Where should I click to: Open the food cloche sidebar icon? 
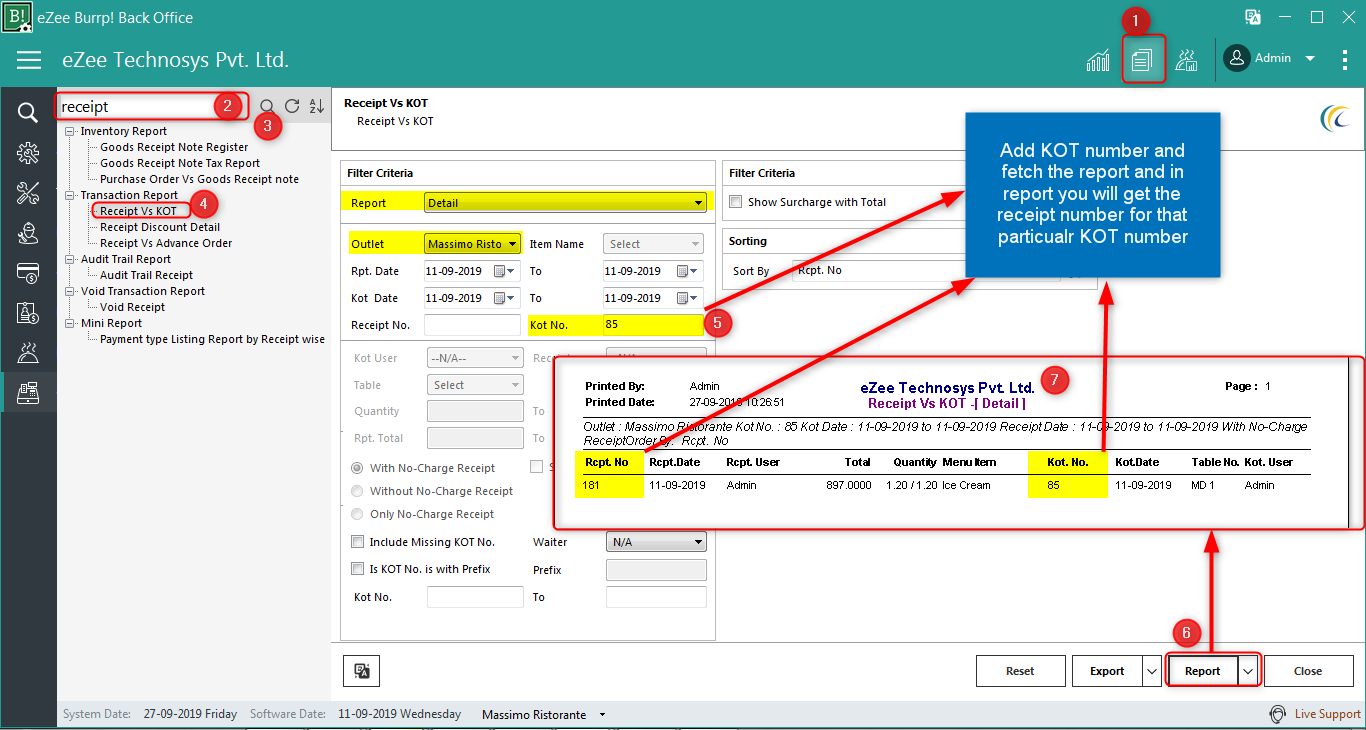28,352
